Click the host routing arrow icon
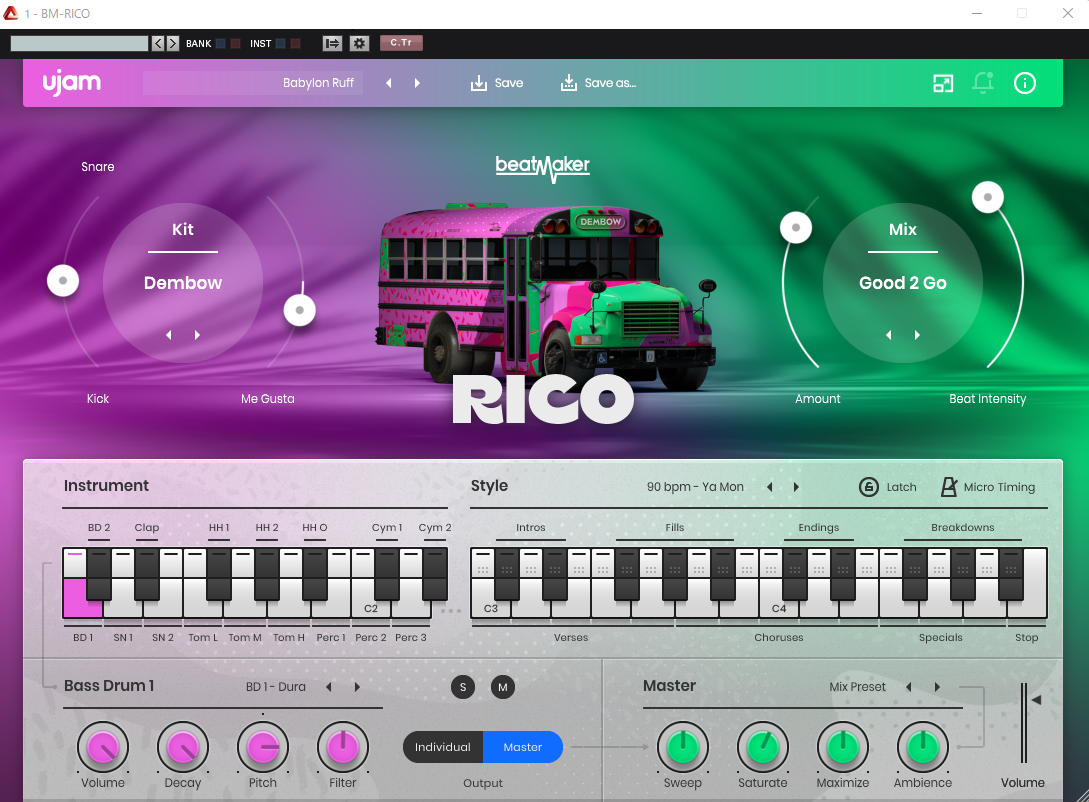This screenshot has height=802, width=1089. coord(333,43)
